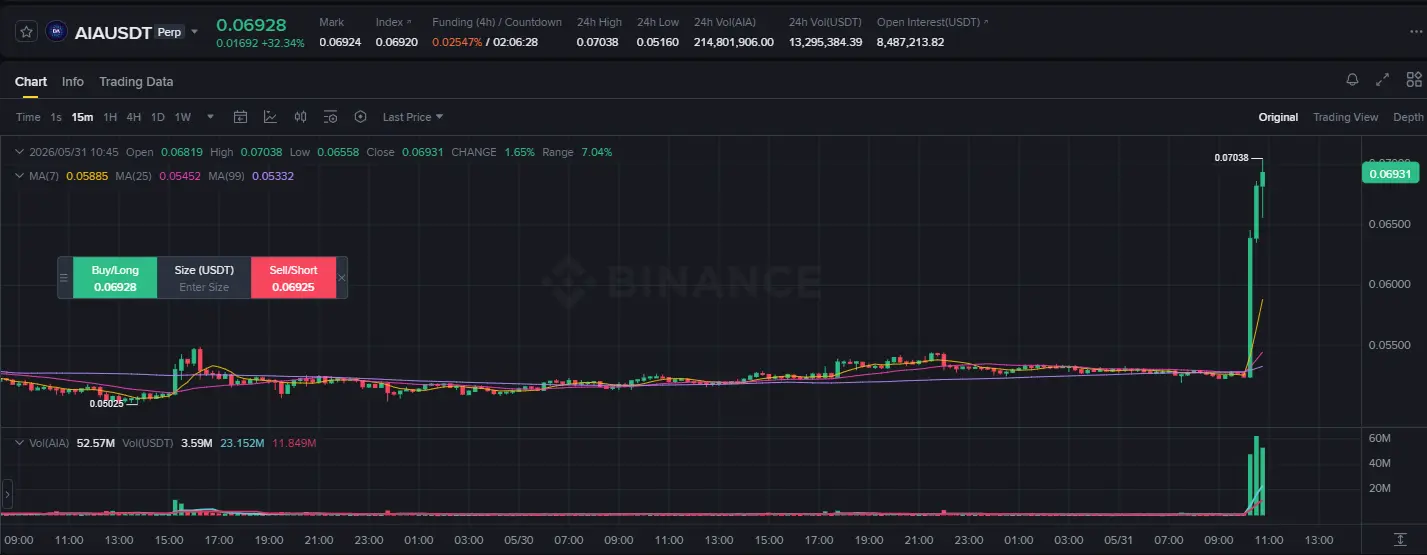This screenshot has height=555, width=1427.
Task: Click the hexagon chart settings icon
Action: 361,117
